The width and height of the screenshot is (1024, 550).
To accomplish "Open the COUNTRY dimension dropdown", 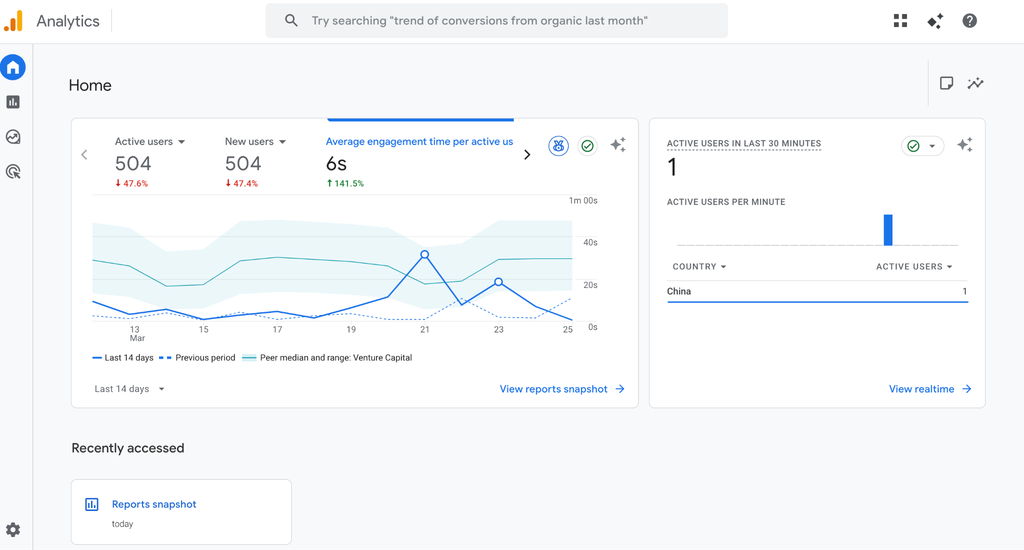I will point(699,267).
